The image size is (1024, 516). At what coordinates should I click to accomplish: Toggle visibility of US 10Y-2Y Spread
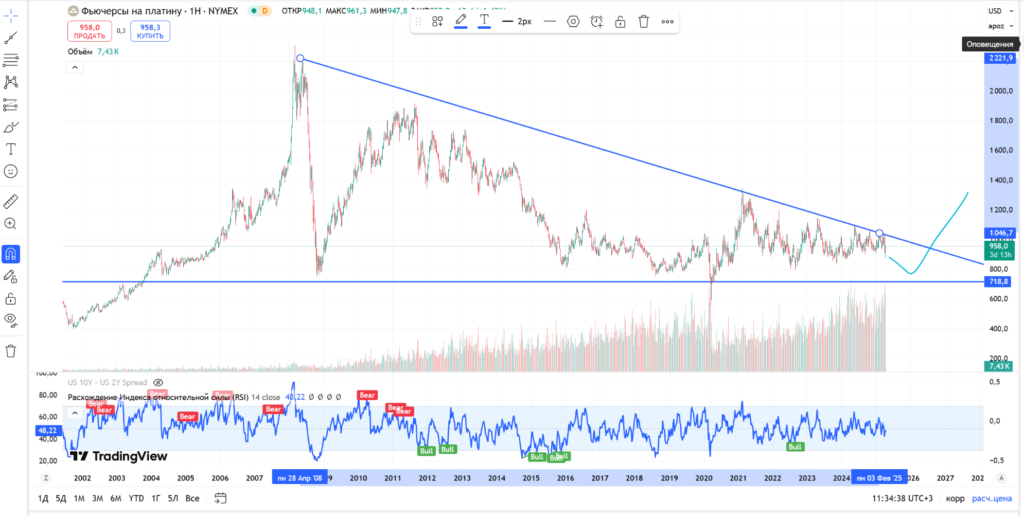(x=157, y=383)
